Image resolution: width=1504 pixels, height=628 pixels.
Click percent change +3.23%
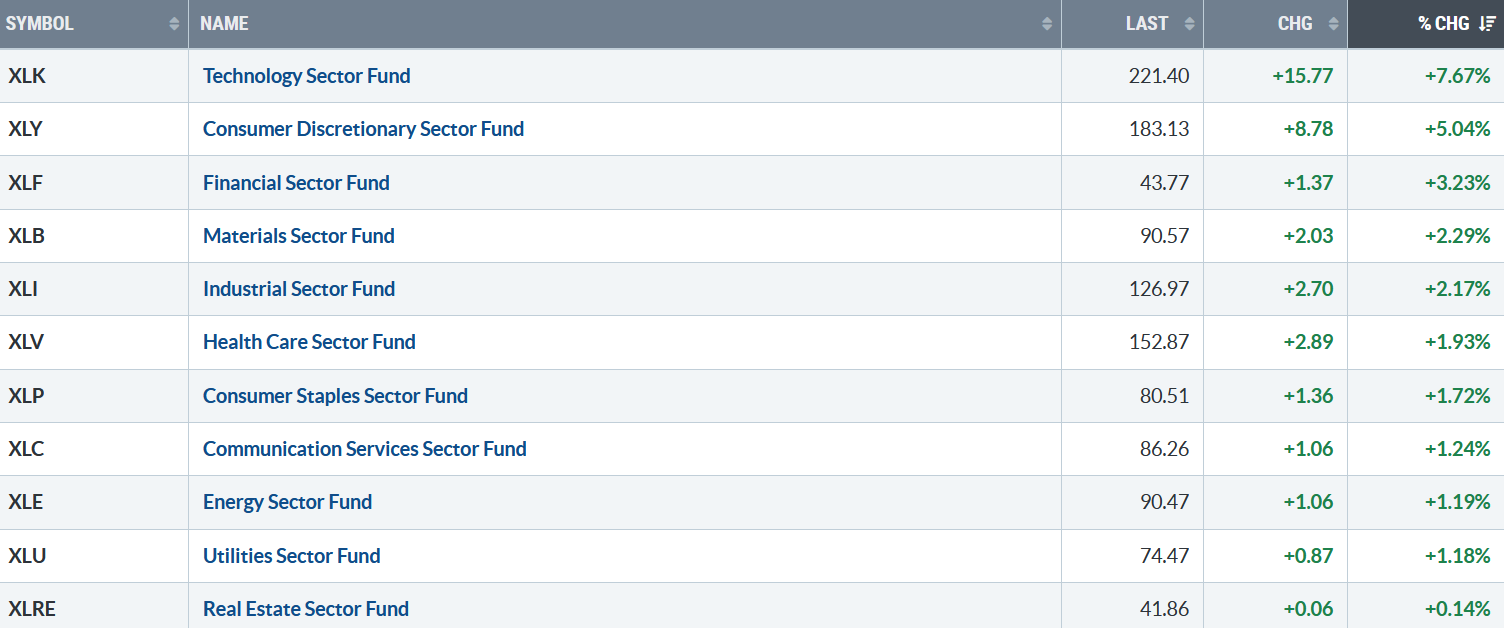[1458, 183]
